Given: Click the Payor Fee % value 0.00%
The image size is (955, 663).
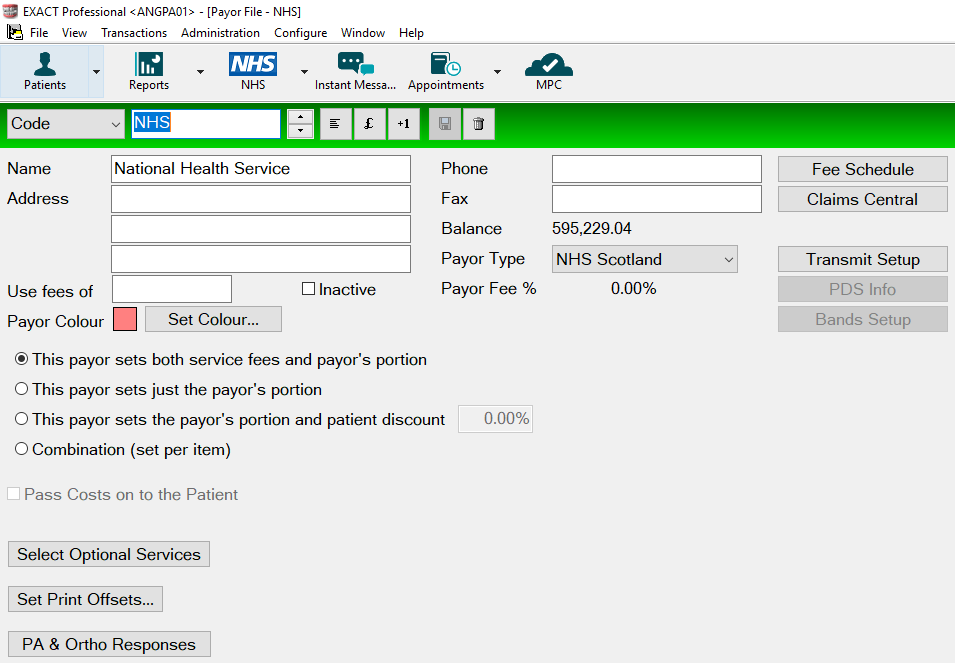Looking at the screenshot, I should coord(633,289).
